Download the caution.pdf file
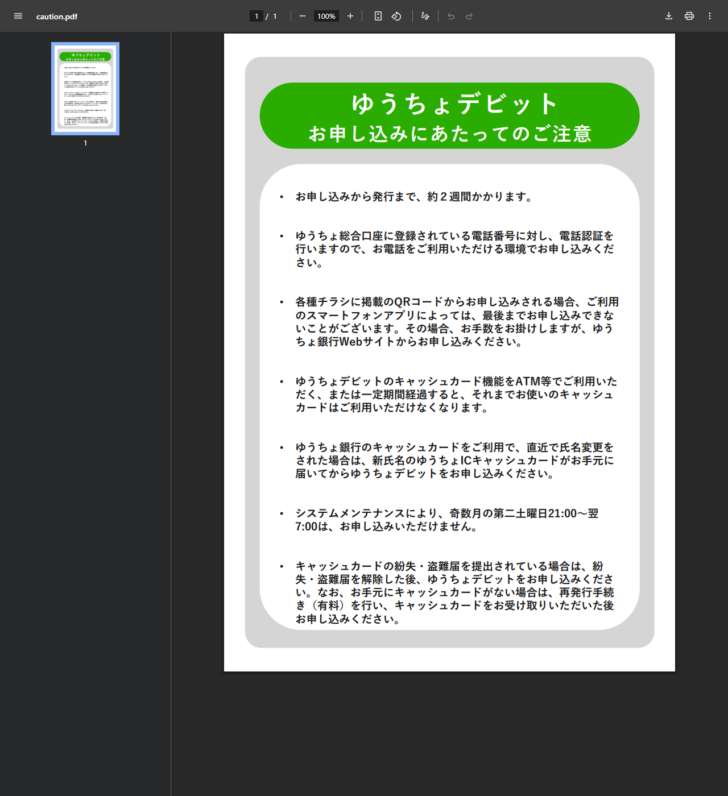728x796 pixels. [669, 16]
